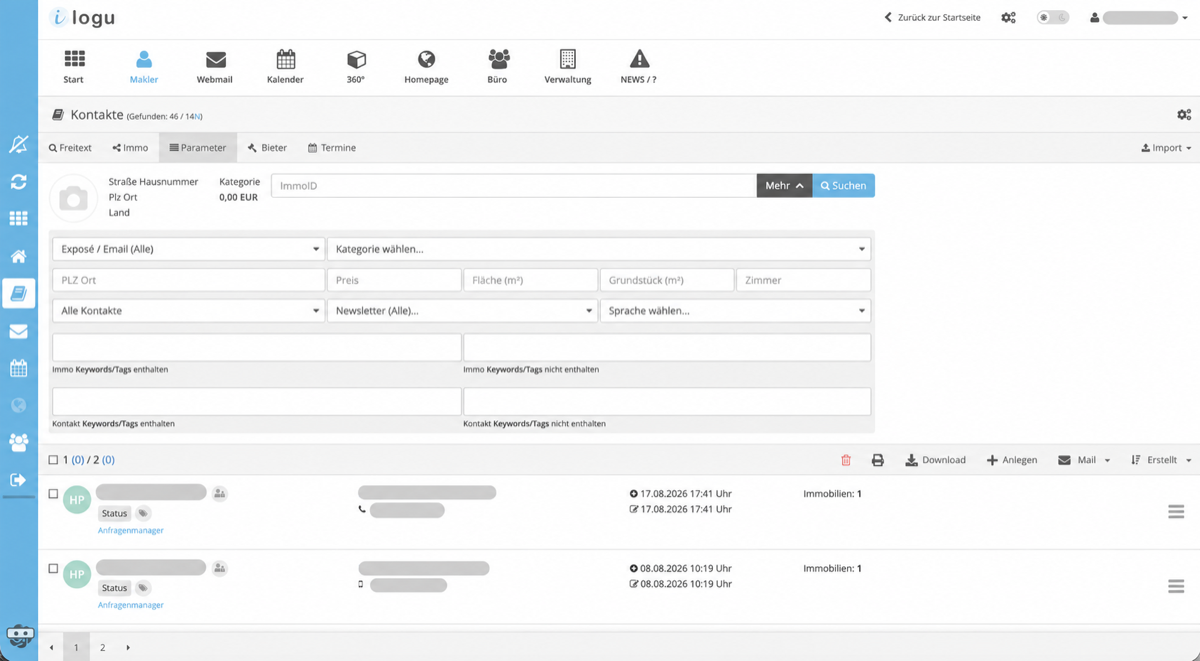Click the grid sidebar icon
This screenshot has height=661, width=1200.
tap(18, 219)
